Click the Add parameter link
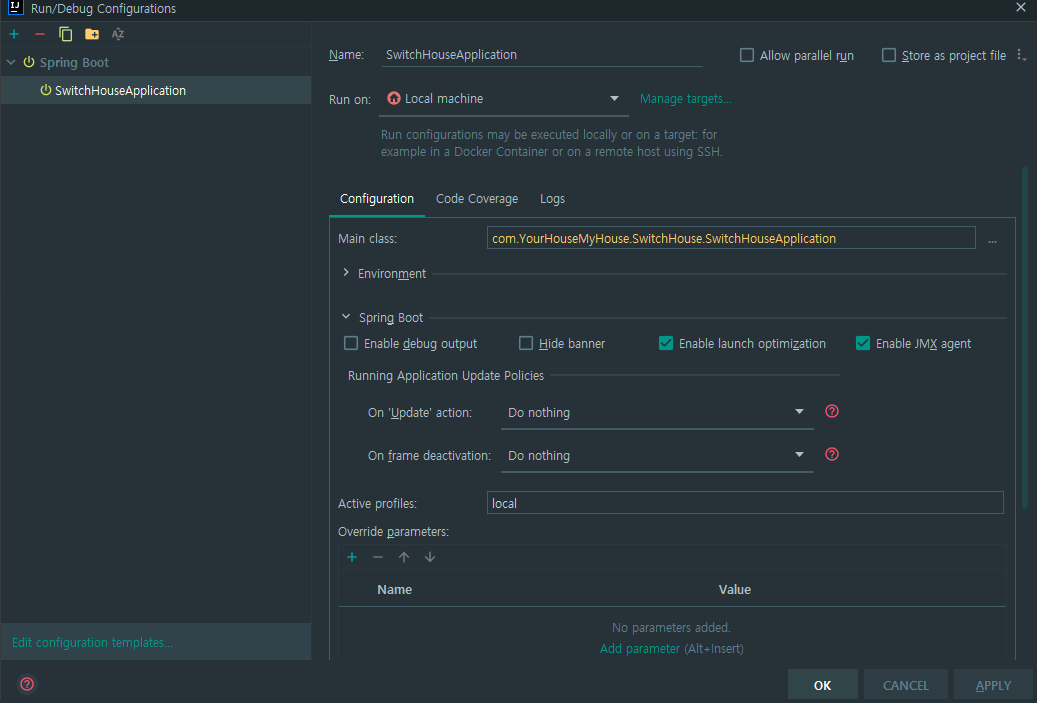 coord(640,649)
